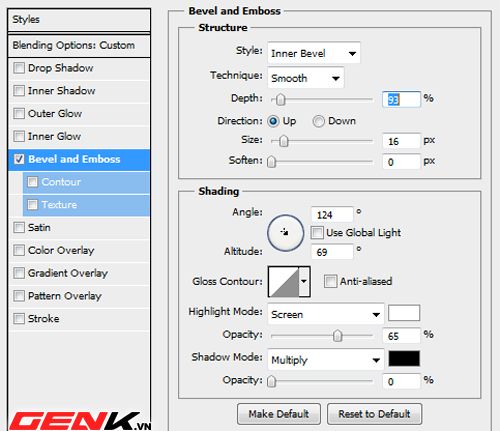
Task: Click the Make Default button
Action: pos(279,414)
